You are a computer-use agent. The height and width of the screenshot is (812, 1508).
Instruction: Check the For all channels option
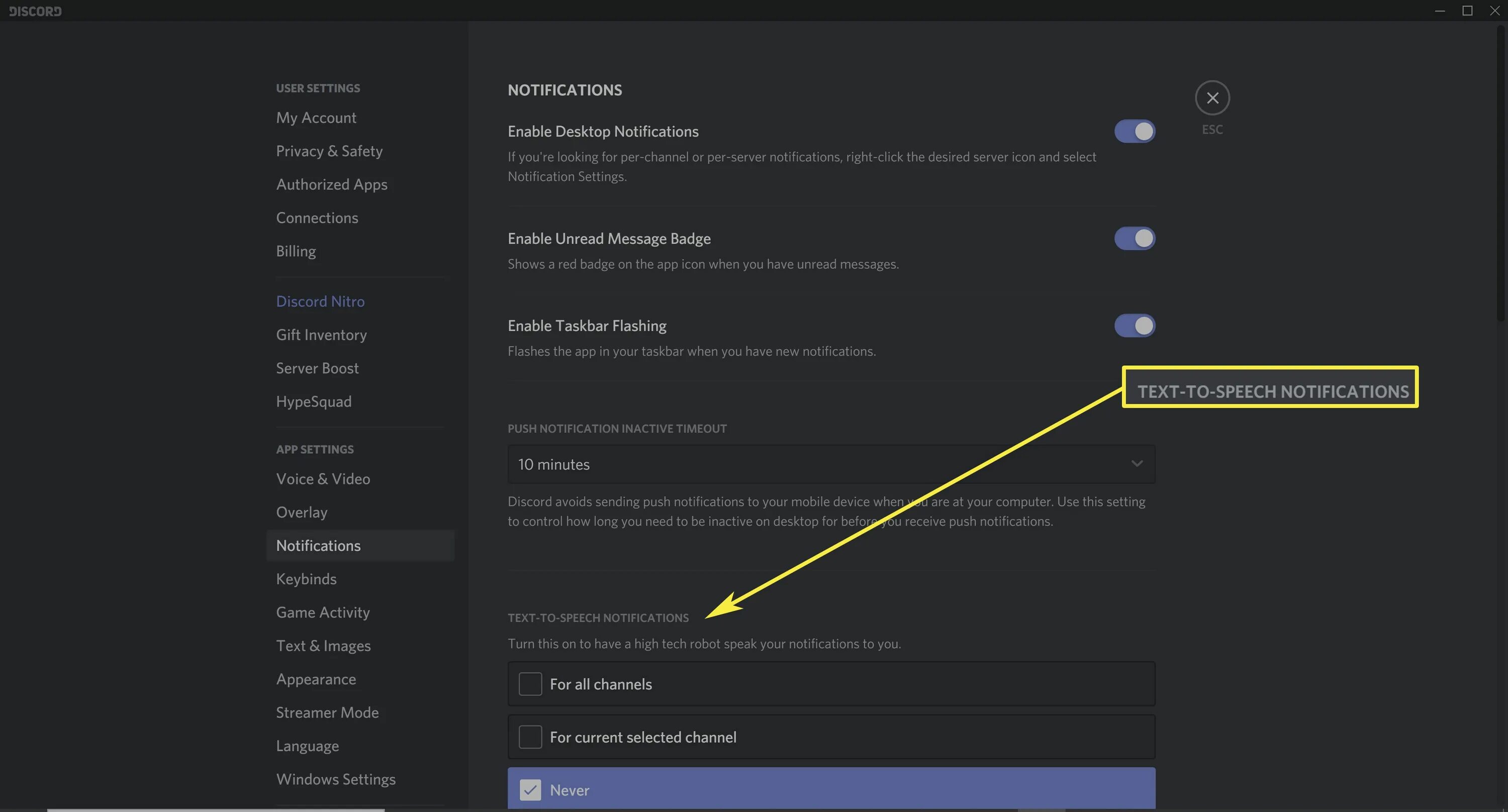click(530, 684)
